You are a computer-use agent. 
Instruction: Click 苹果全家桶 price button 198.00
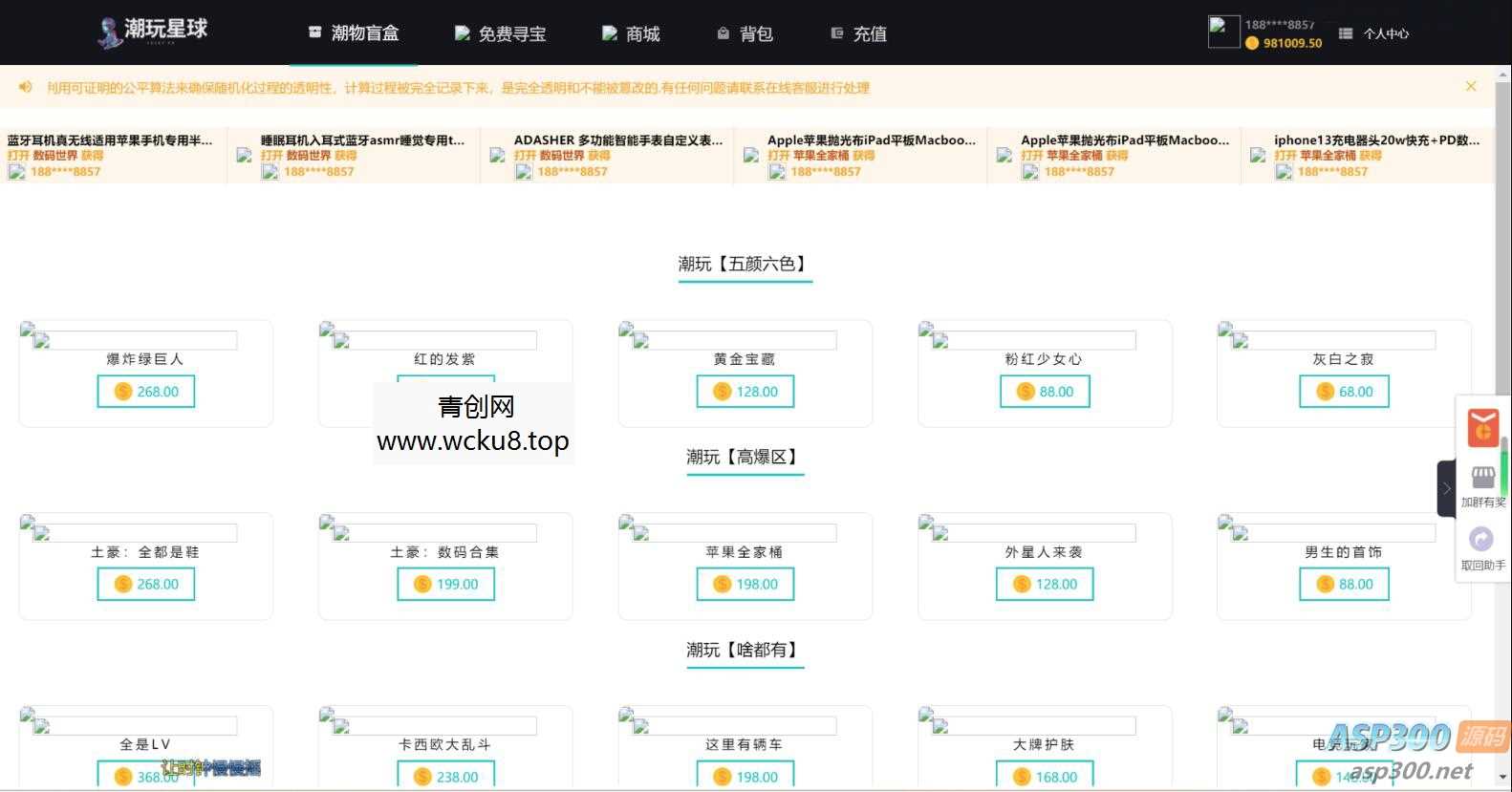coord(745,584)
